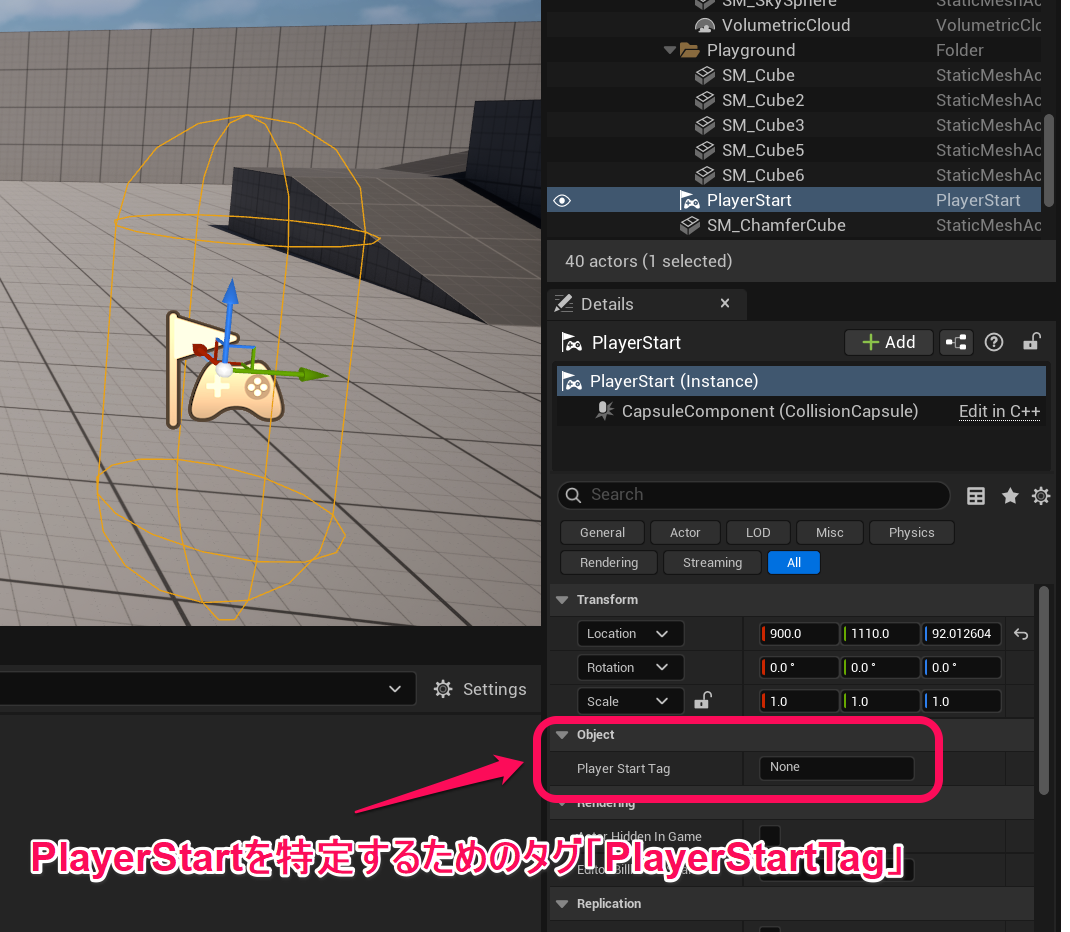Click Location X field 900.0

(x=799, y=634)
